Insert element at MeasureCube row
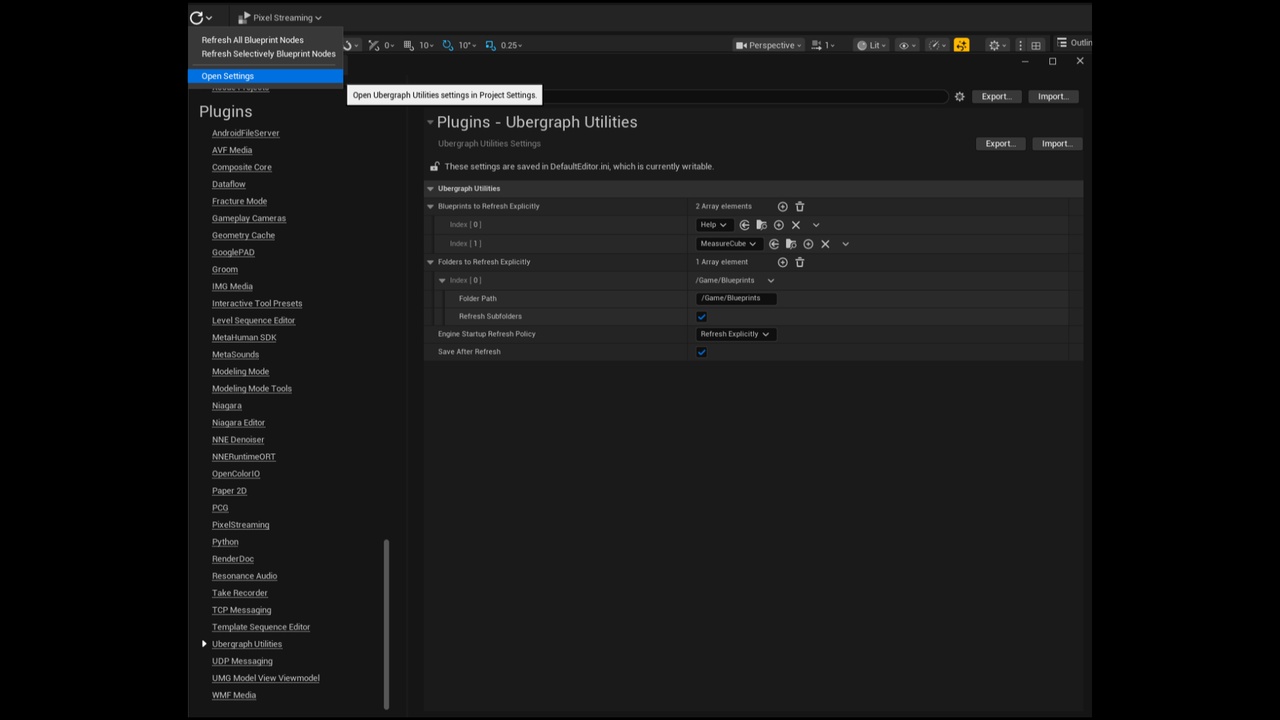The width and height of the screenshot is (1280, 720). pyautogui.click(x=808, y=244)
